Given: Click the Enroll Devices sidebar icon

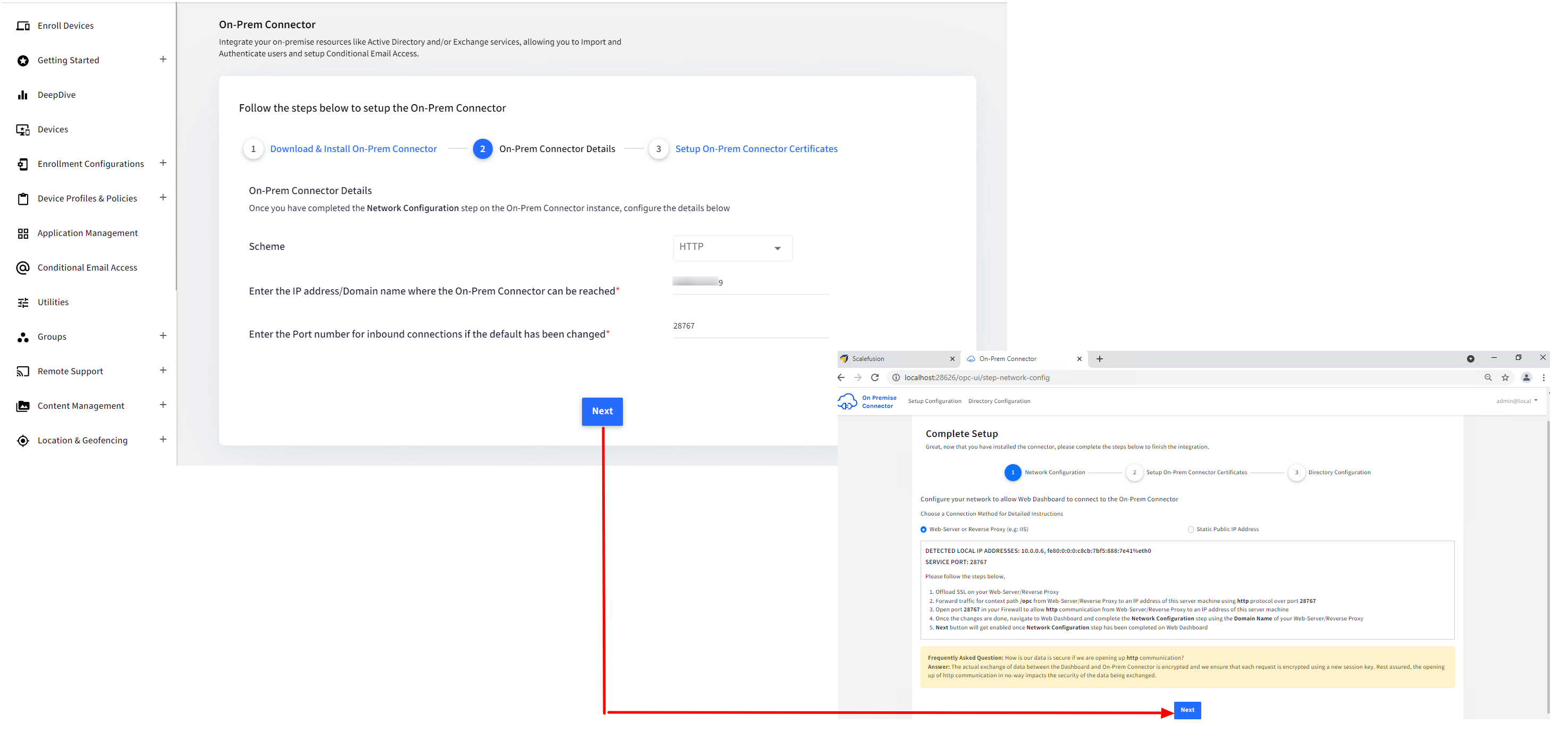Looking at the screenshot, I should [x=23, y=26].
